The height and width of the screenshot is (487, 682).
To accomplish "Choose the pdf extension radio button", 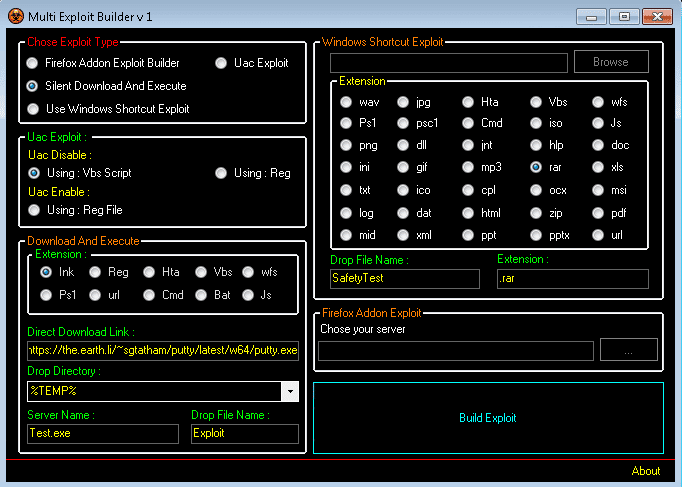I will pos(599,213).
